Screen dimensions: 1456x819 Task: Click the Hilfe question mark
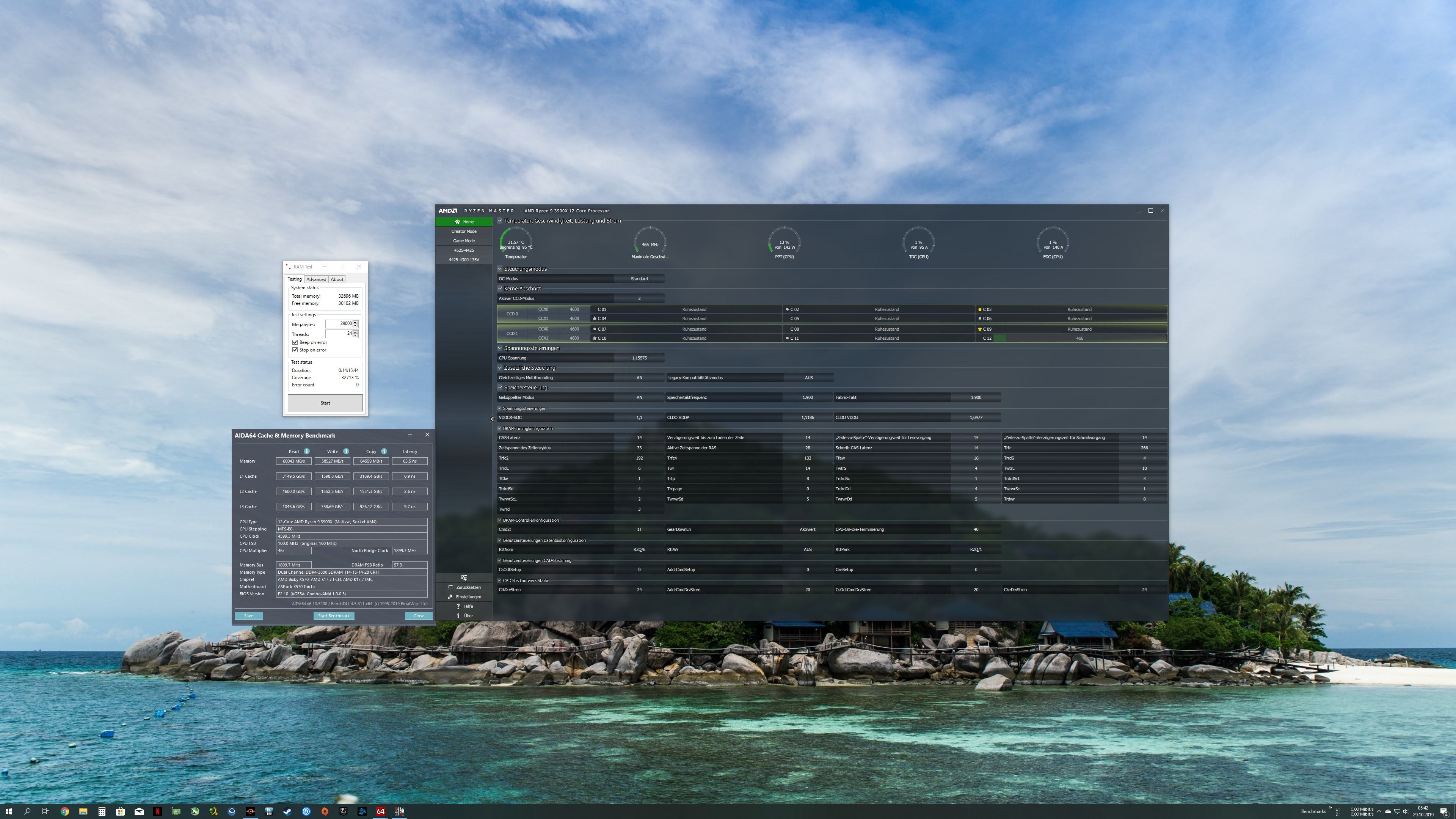click(458, 607)
